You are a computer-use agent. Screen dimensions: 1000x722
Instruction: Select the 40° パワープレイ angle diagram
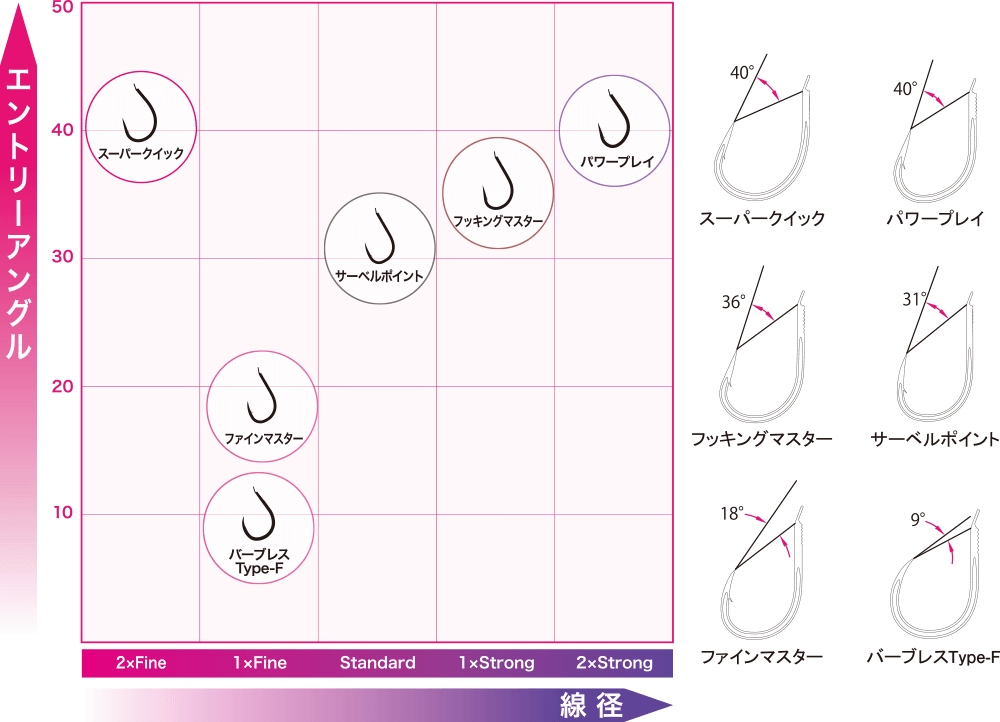point(935,131)
